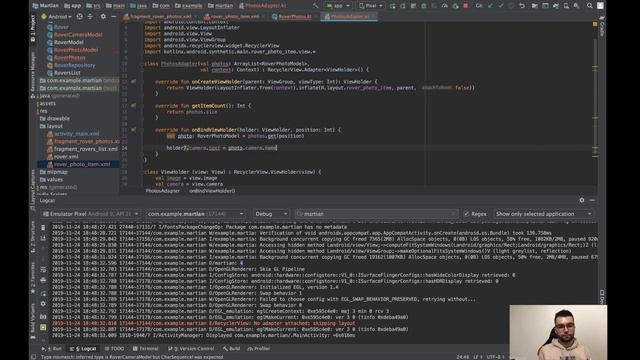
Task: Open the Version Control tool window tab
Action: tap(191, 349)
